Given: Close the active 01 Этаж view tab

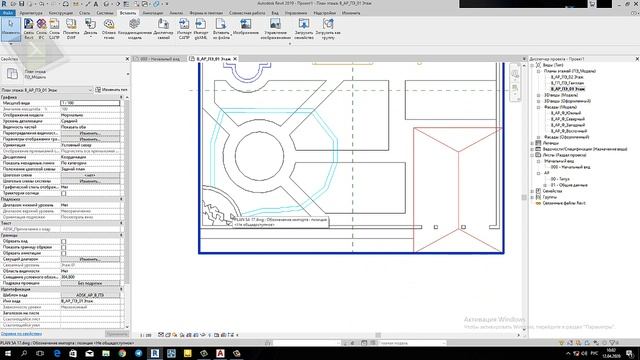Looking at the screenshot, I should pyautogui.click(x=235, y=59).
